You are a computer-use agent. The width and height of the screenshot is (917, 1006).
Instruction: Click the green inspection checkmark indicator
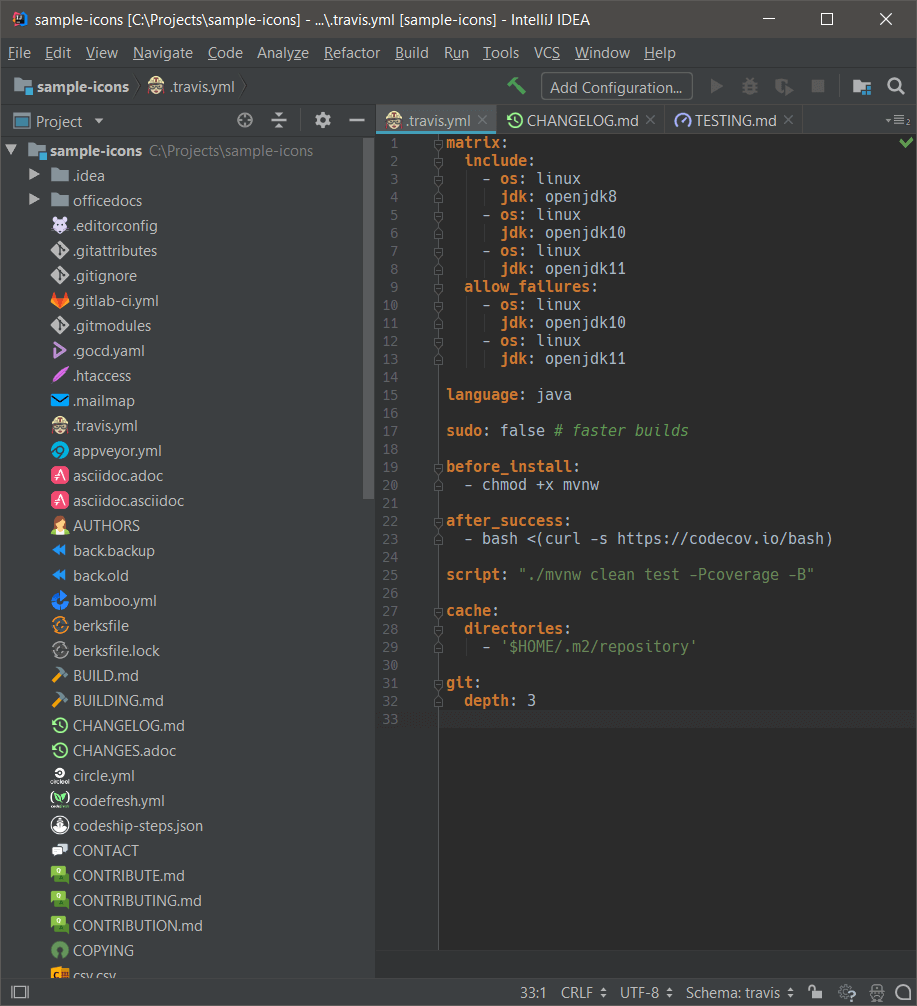click(x=905, y=143)
